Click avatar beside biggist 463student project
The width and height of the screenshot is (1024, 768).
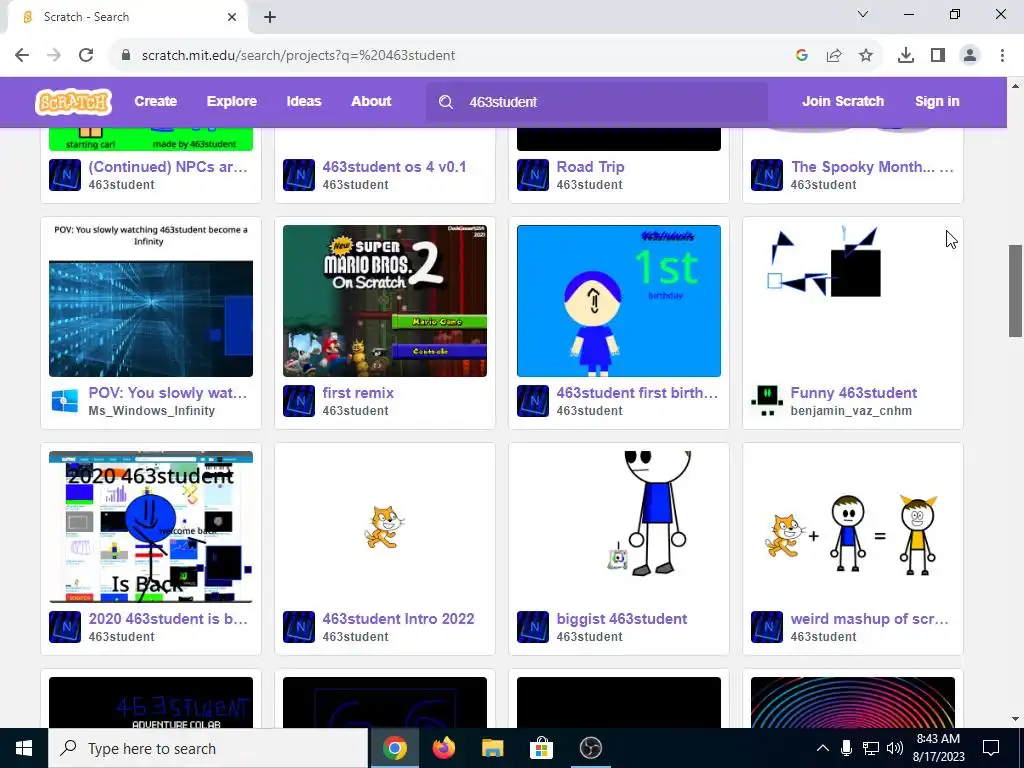pyautogui.click(x=533, y=627)
